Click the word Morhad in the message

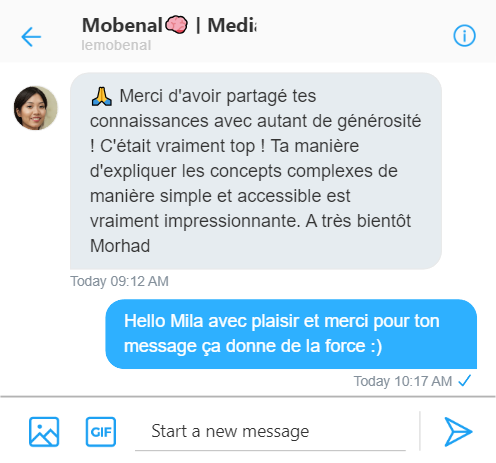[120, 246]
